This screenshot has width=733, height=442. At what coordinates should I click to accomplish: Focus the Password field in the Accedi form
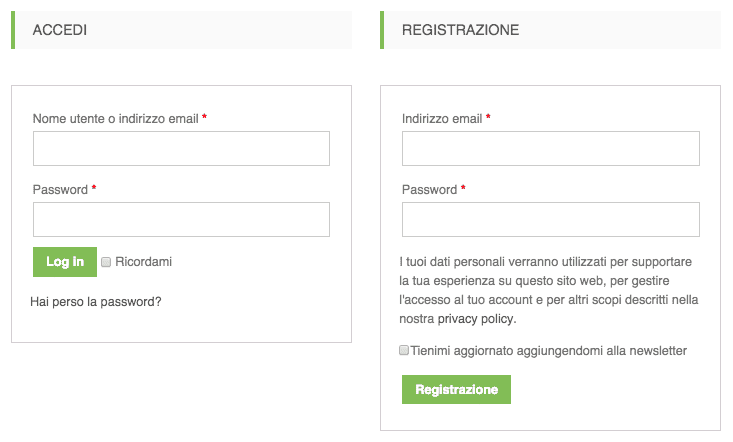click(181, 219)
